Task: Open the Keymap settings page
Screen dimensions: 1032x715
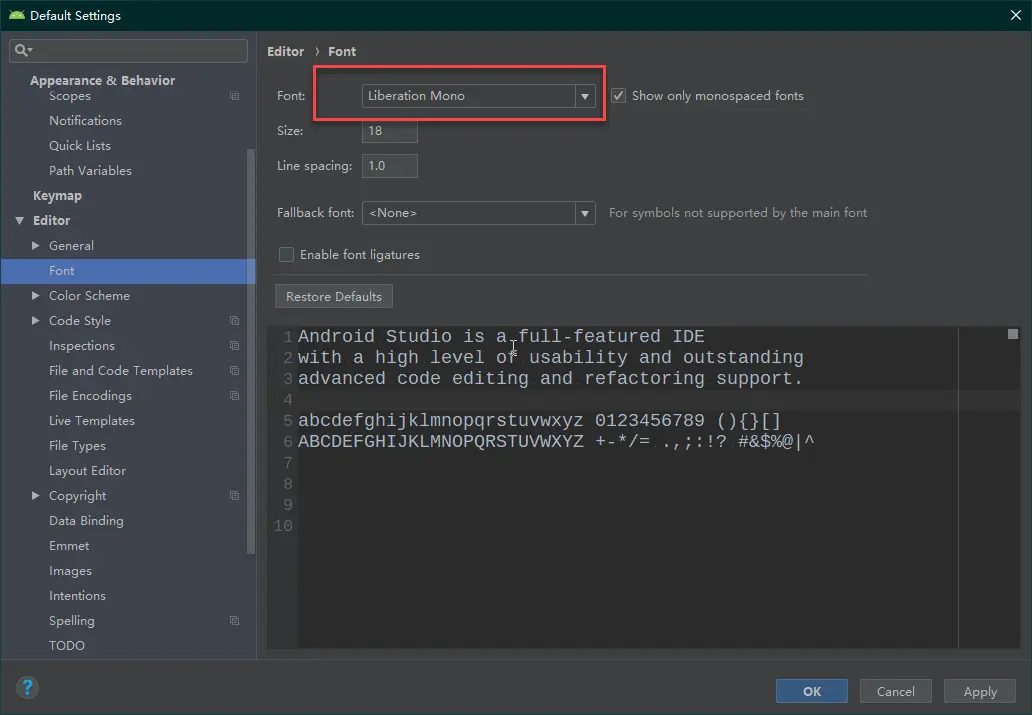Action: [x=57, y=196]
